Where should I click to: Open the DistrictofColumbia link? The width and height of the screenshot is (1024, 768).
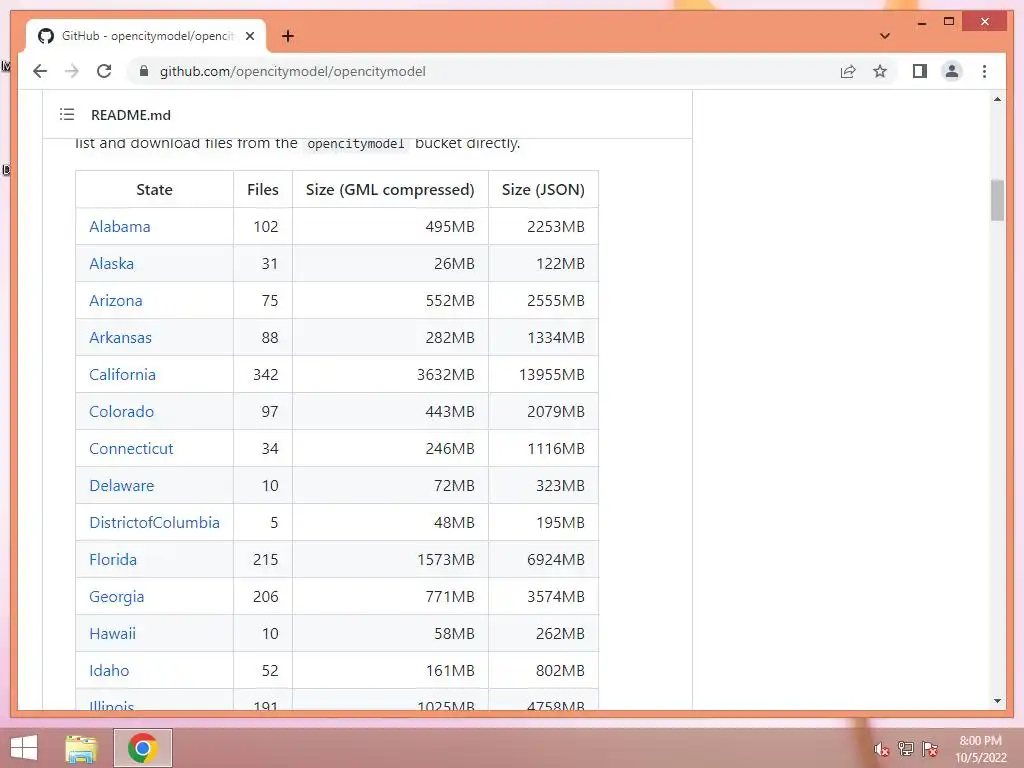[154, 522]
